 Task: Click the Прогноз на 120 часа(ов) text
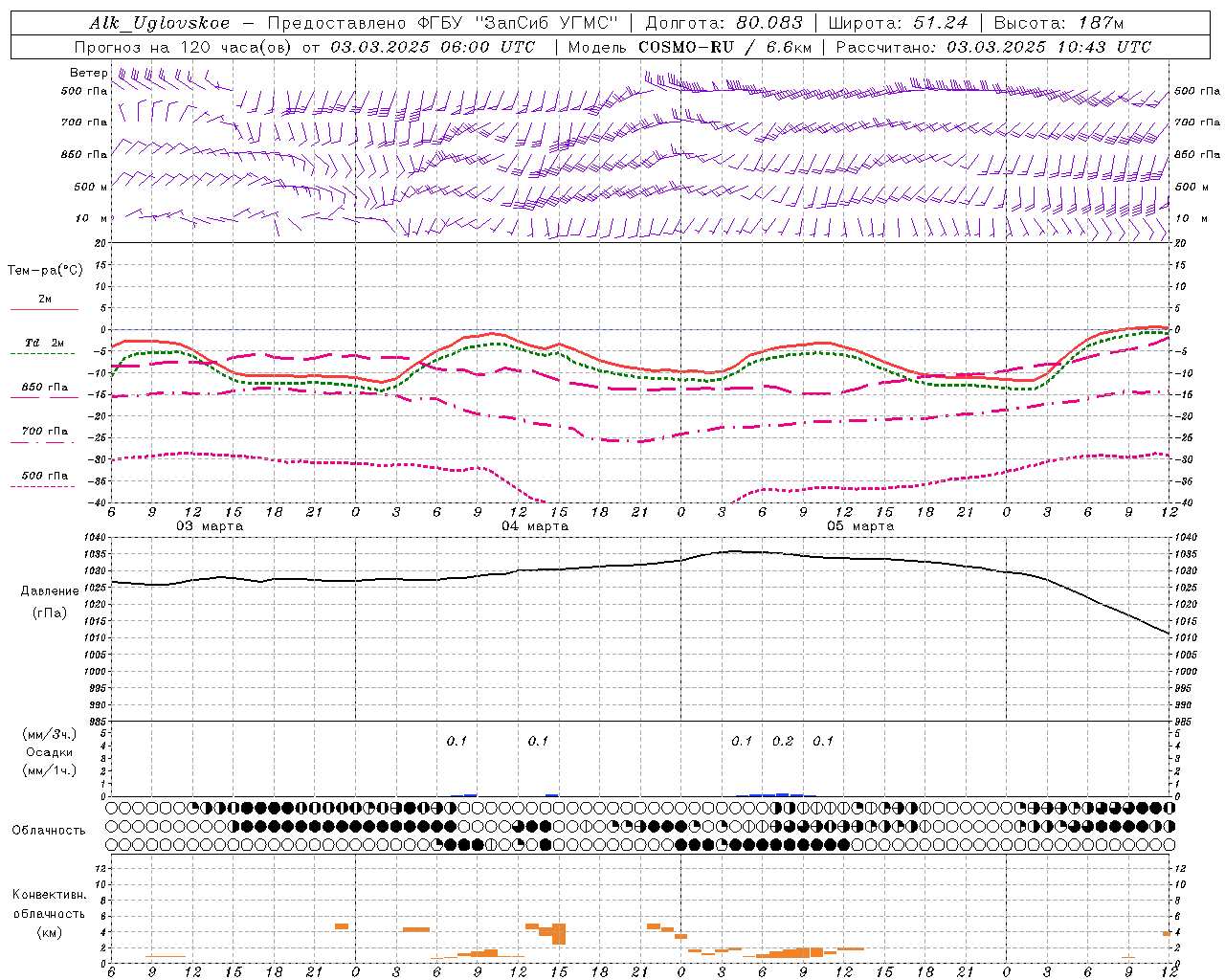coord(184,47)
